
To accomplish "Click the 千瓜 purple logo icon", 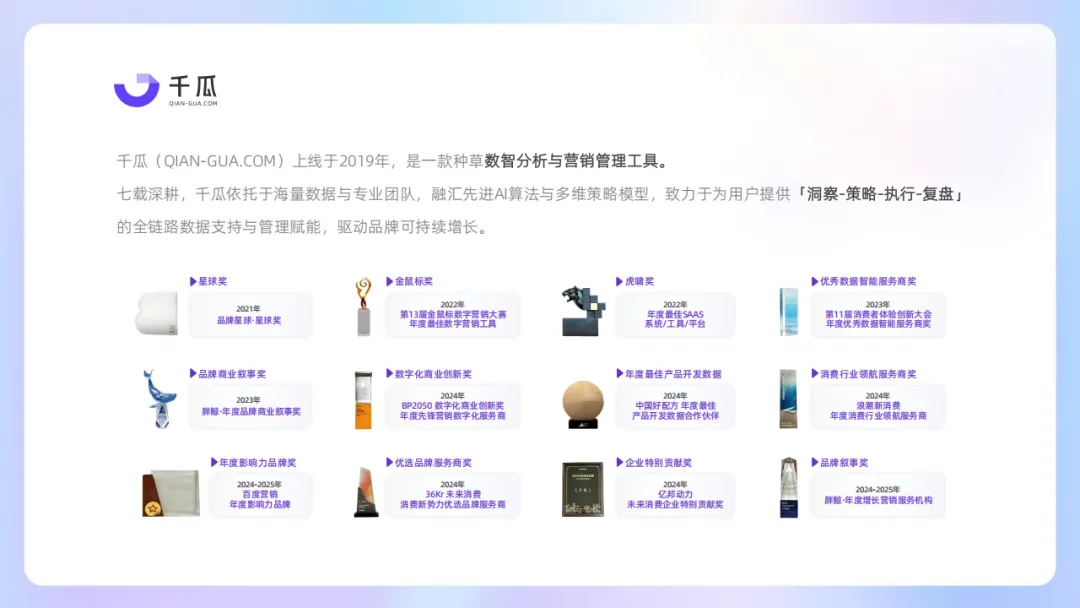I will [x=136, y=90].
